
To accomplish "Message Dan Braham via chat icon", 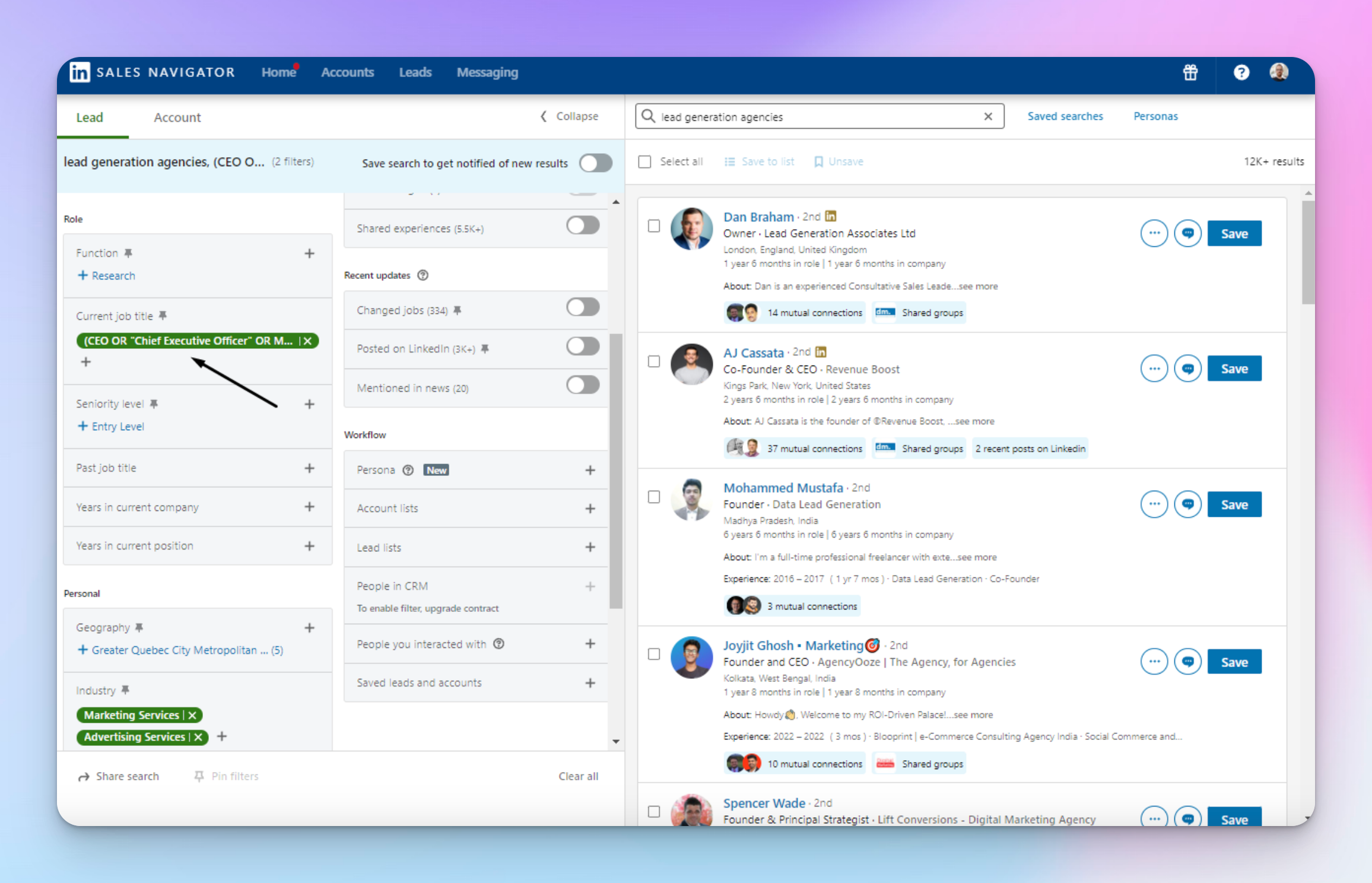I will coord(1187,234).
